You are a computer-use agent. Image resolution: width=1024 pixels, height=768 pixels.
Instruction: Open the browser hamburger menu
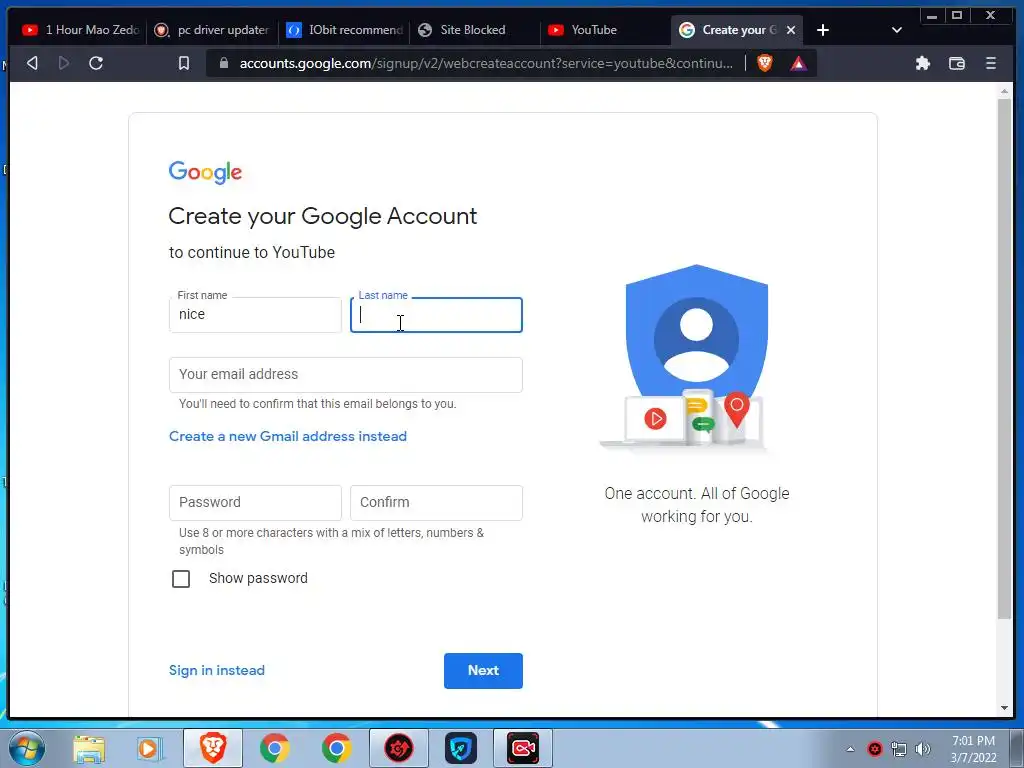991,63
